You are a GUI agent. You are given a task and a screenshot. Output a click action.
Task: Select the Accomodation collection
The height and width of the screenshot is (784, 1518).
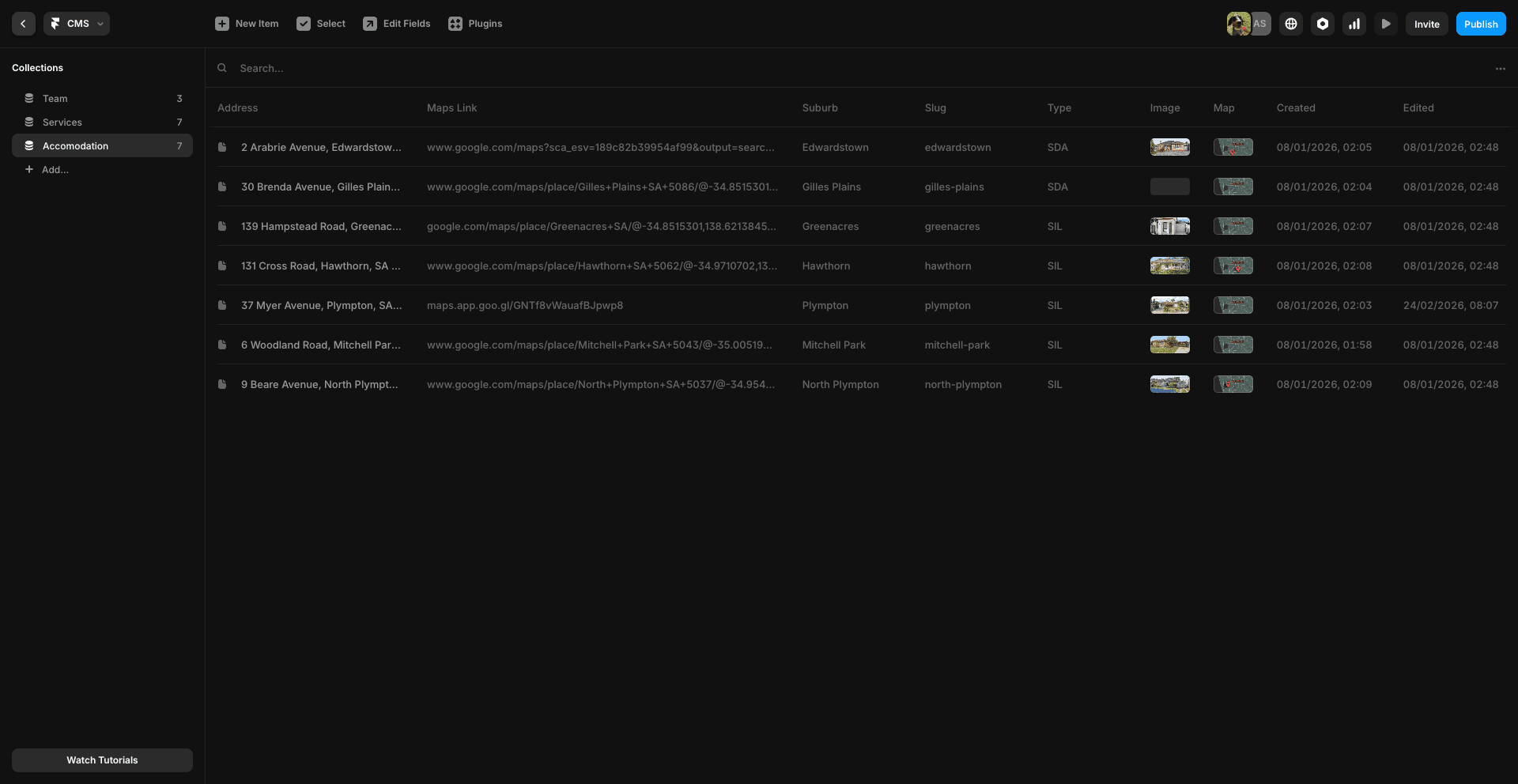tap(76, 145)
